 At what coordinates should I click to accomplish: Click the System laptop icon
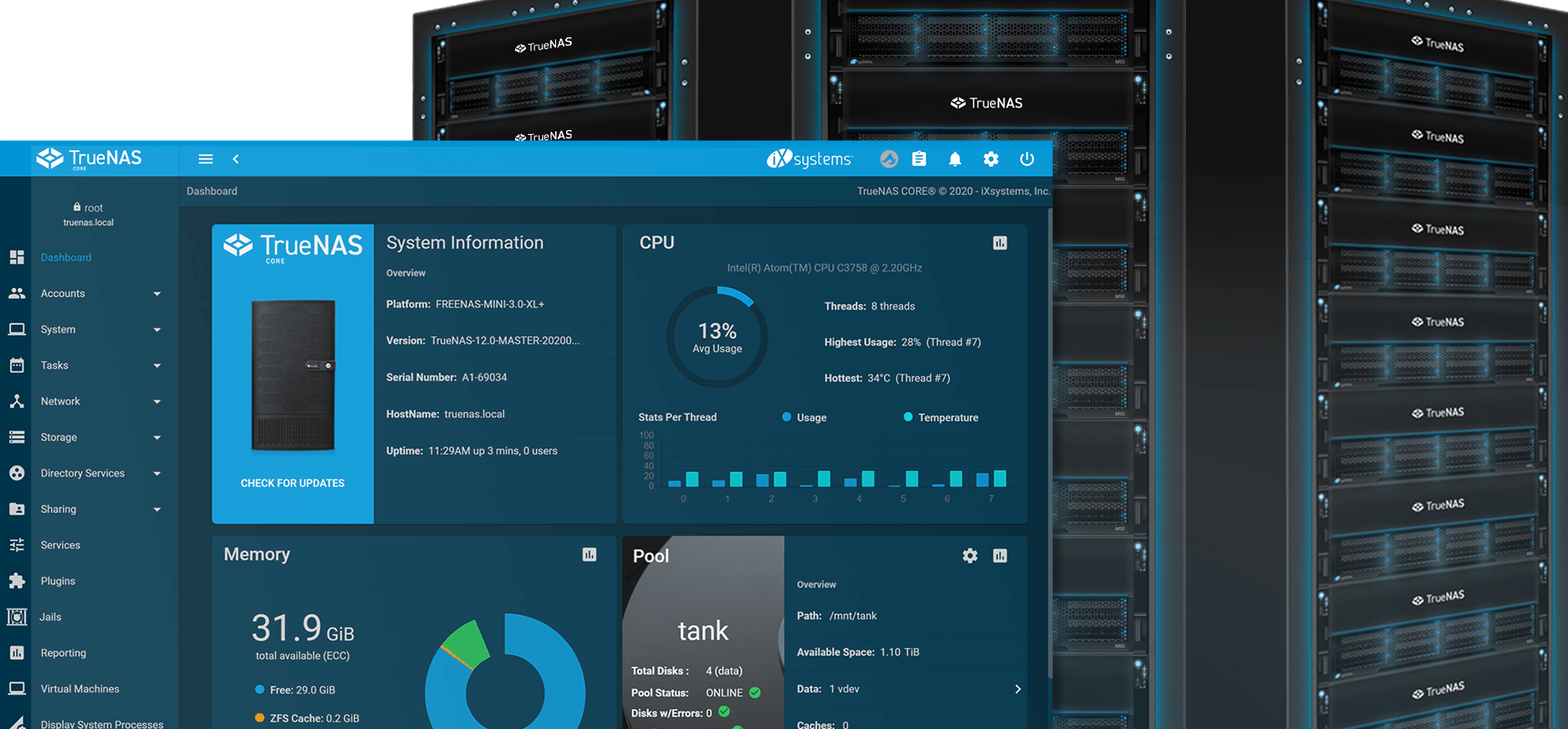click(x=16, y=329)
